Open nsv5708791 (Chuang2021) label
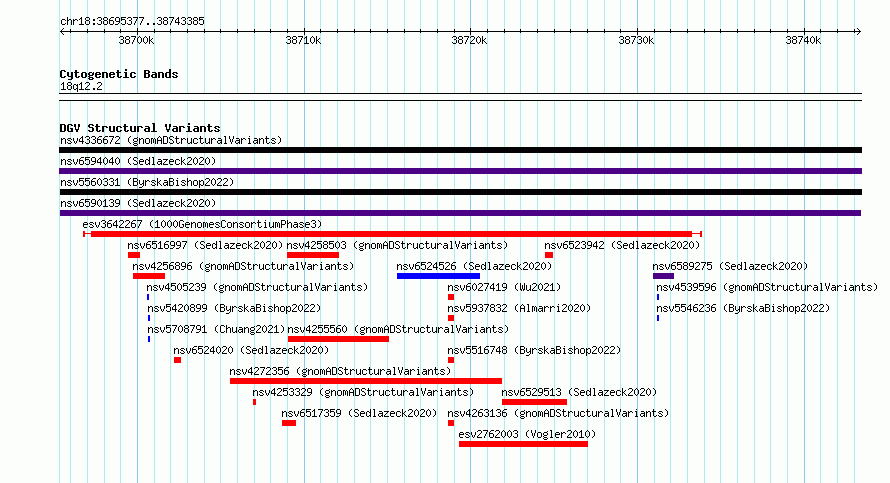The width and height of the screenshot is (890, 483). (216, 329)
